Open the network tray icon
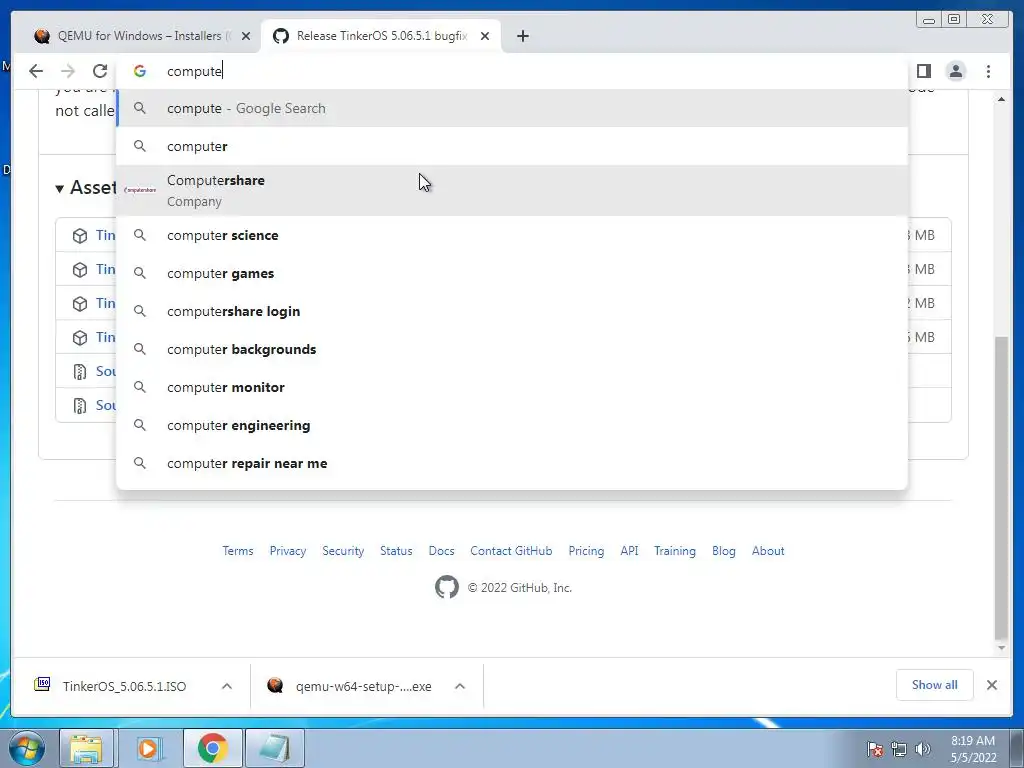This screenshot has height=768, width=1024. 899,749
